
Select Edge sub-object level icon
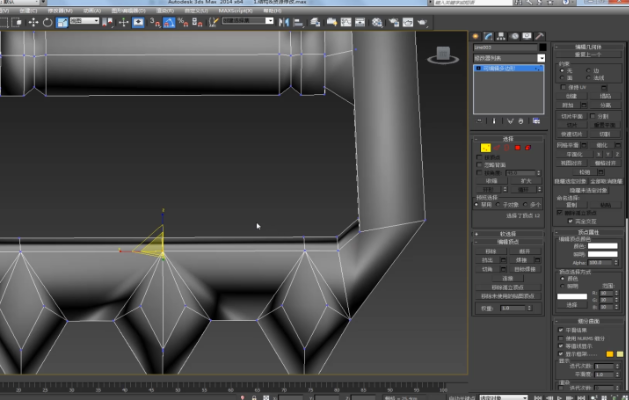(497, 148)
